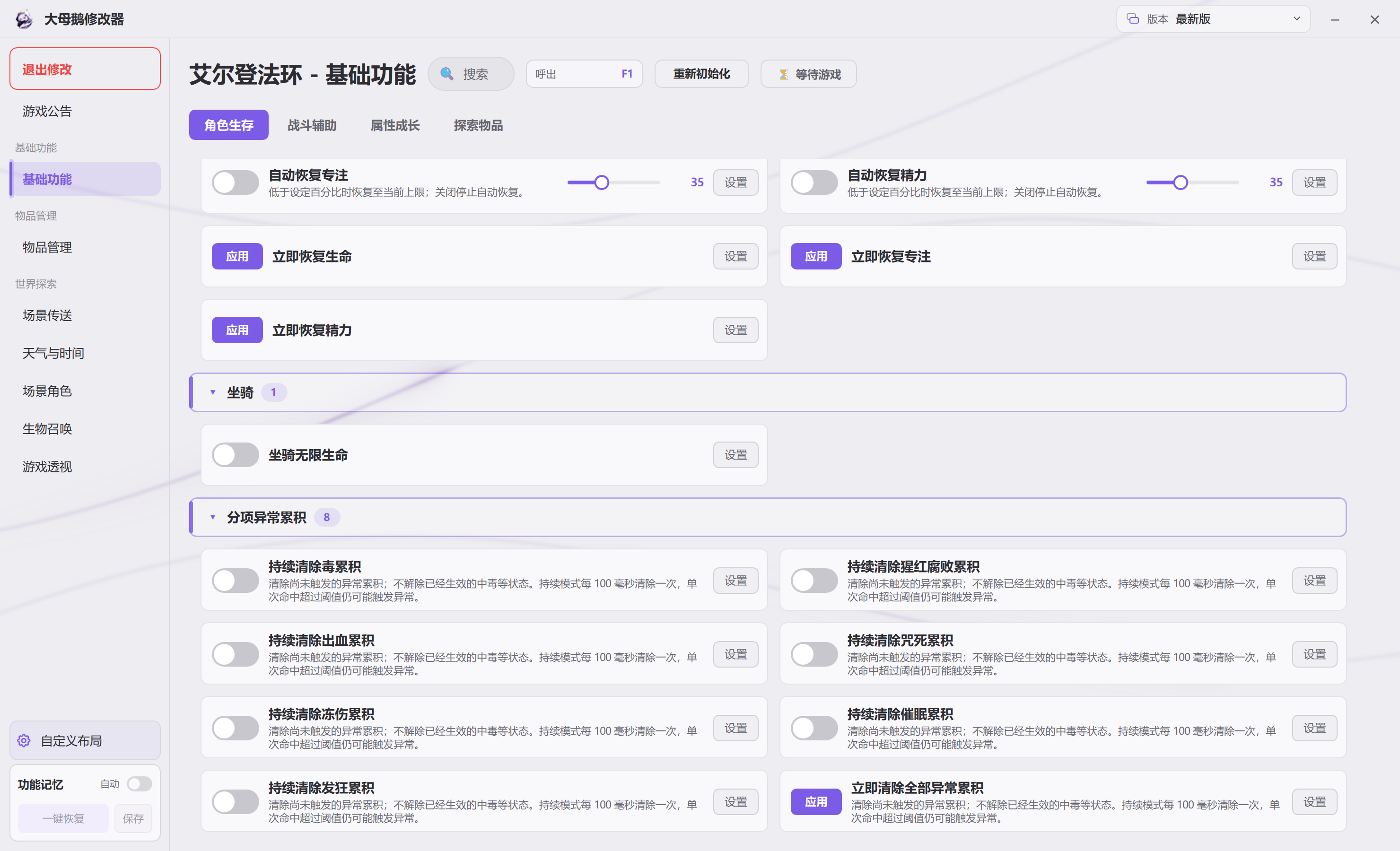The image size is (1400, 851).
Task: Apply 立即恢复精力
Action: [x=237, y=330]
